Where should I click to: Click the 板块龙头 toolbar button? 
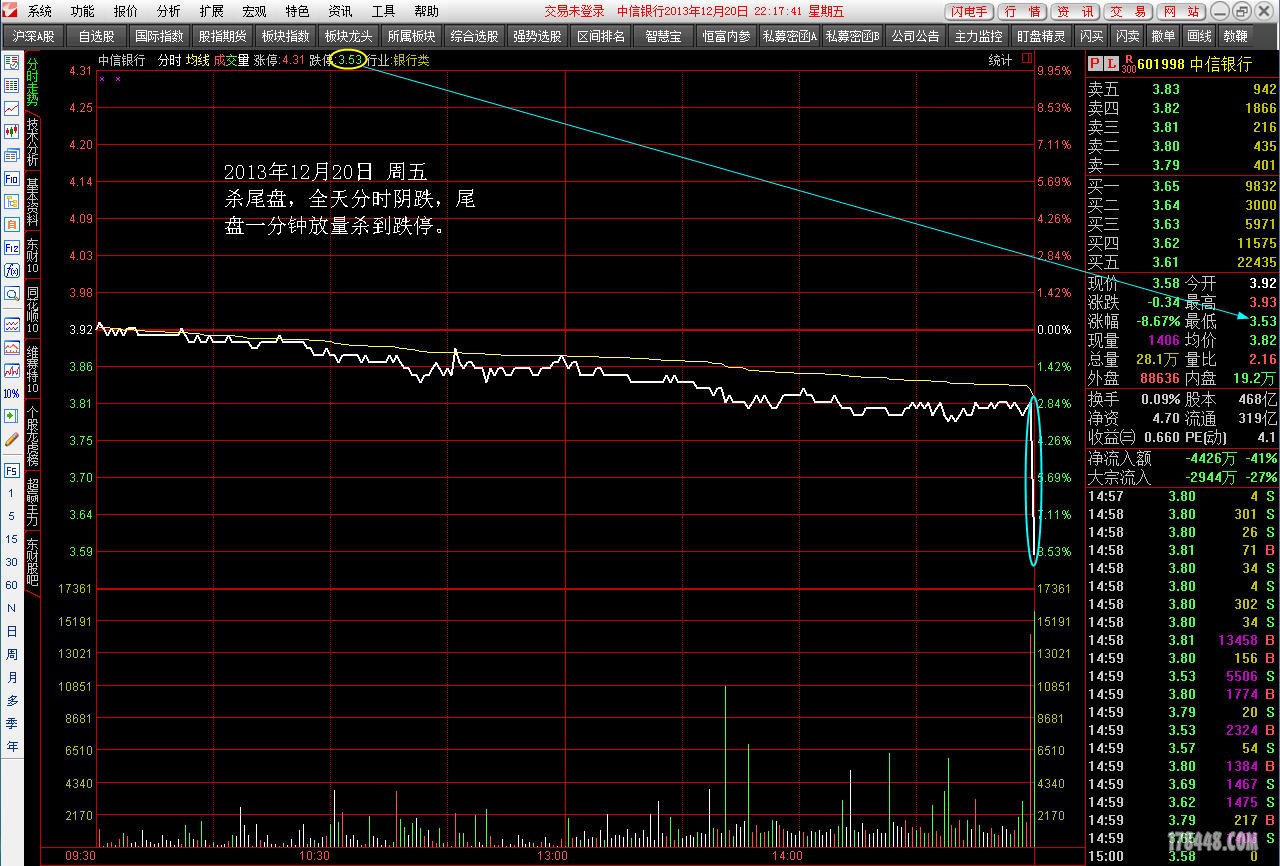[x=348, y=36]
